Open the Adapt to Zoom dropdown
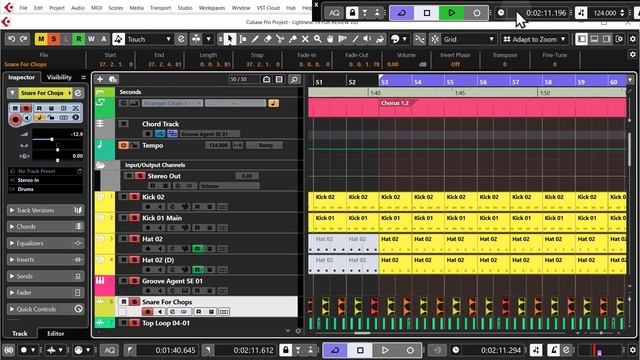Image resolution: width=640 pixels, height=360 pixels. [x=535, y=39]
